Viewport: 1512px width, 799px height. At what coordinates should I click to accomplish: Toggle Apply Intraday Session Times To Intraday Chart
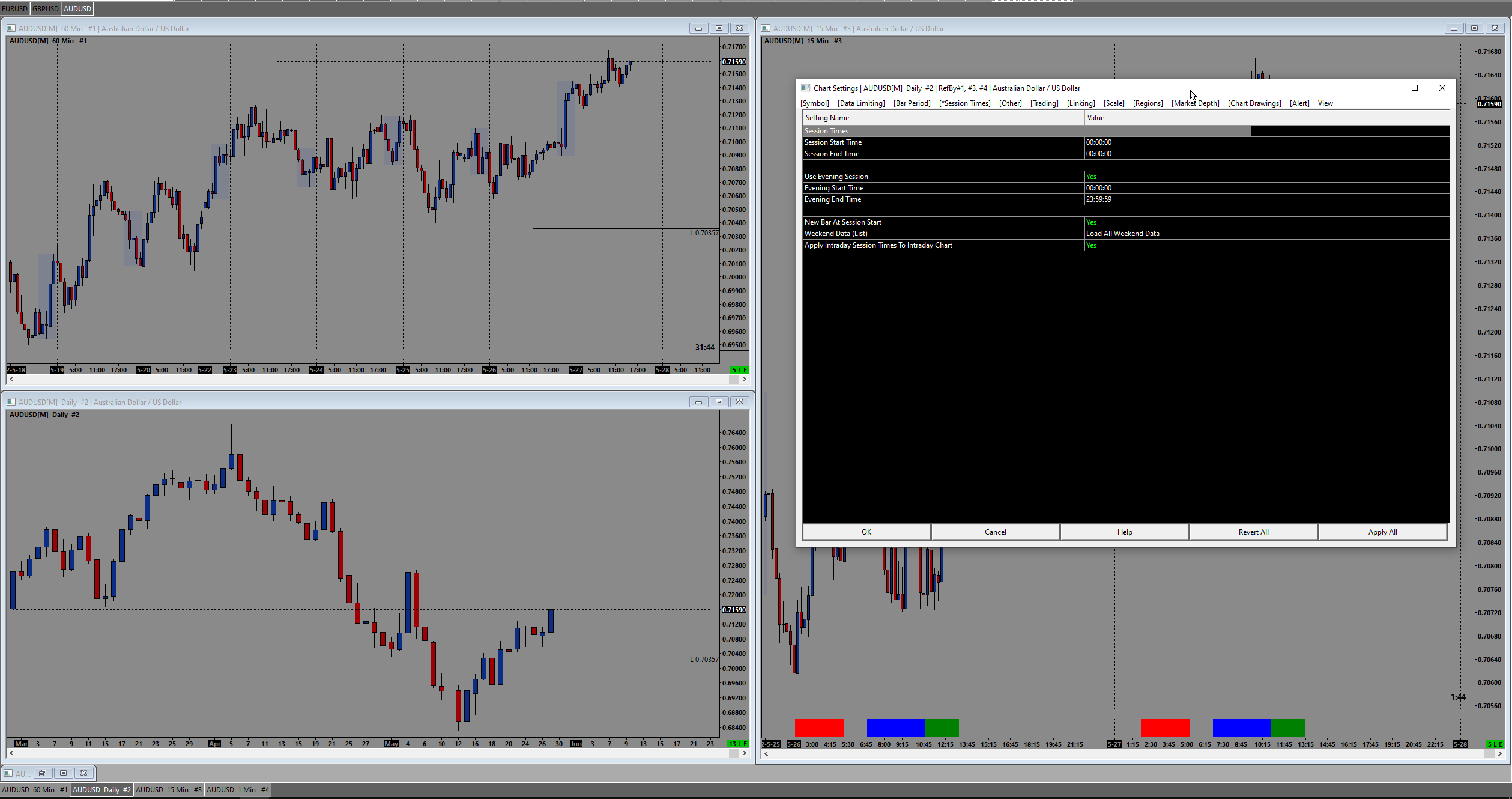(x=1091, y=245)
